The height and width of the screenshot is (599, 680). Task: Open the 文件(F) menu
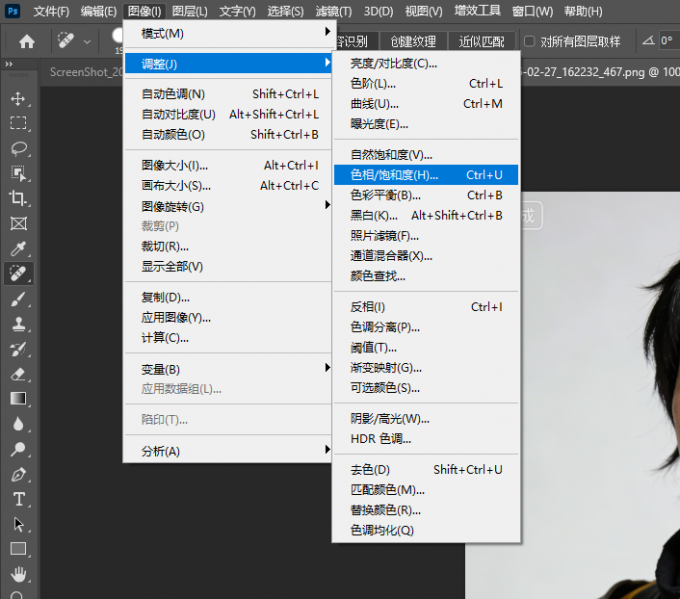[51, 11]
